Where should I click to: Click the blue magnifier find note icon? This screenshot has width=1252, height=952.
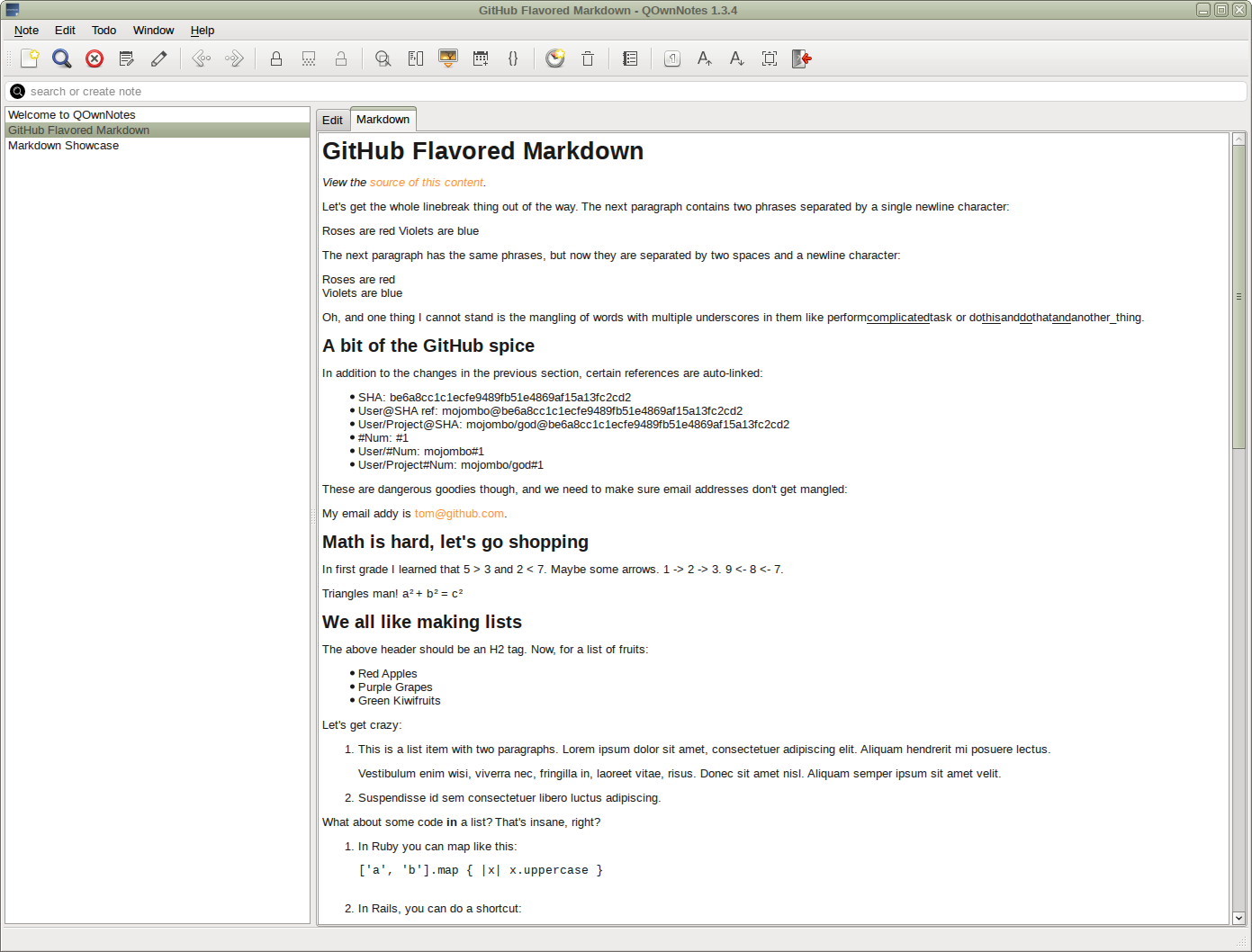point(62,58)
